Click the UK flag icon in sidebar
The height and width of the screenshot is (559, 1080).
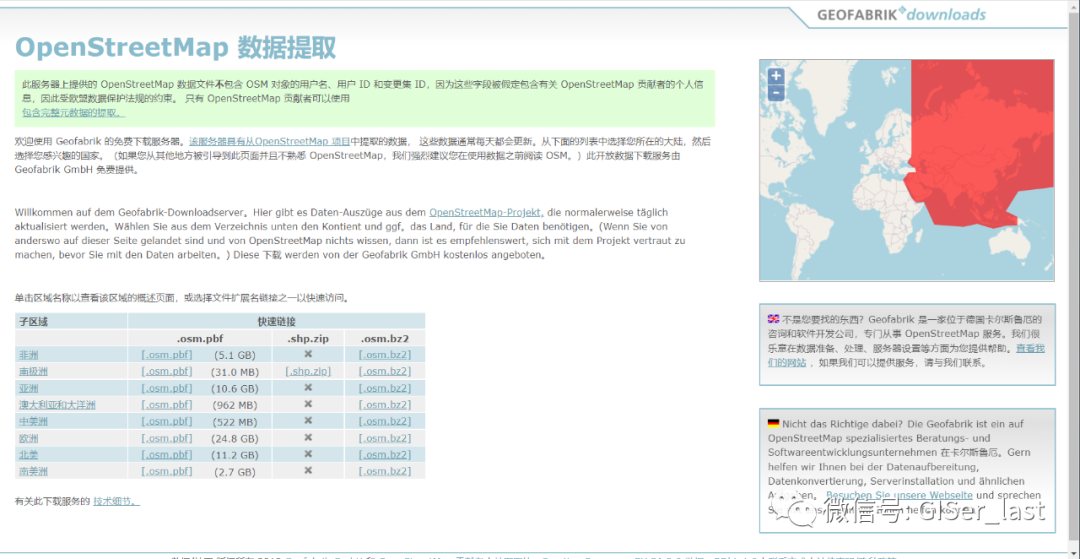click(x=773, y=319)
